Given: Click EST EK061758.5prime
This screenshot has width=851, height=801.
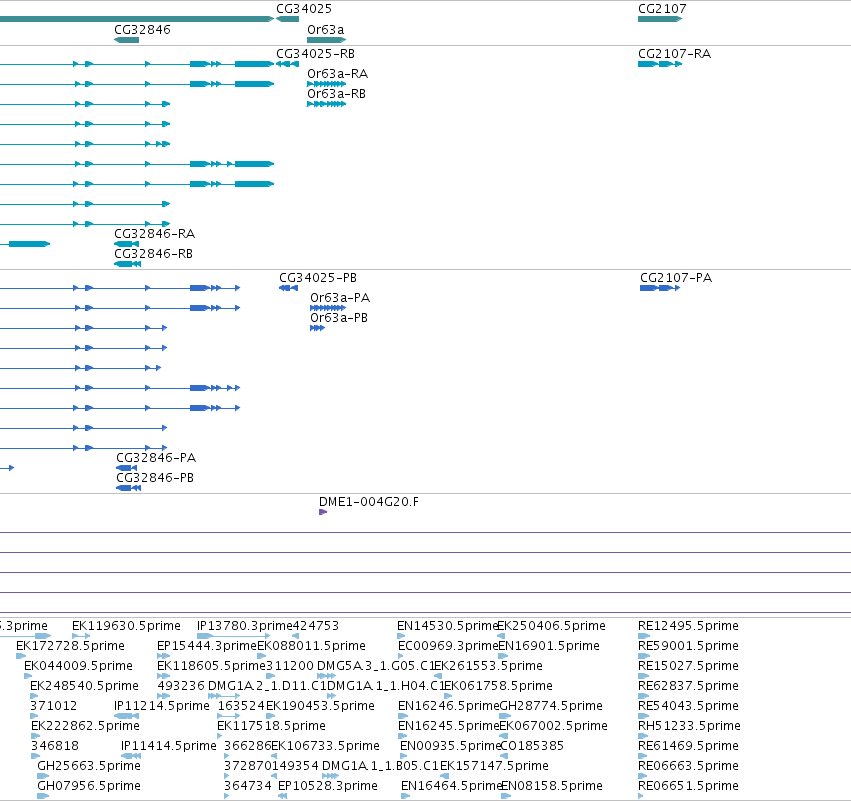Looking at the screenshot, I should coord(498,686).
